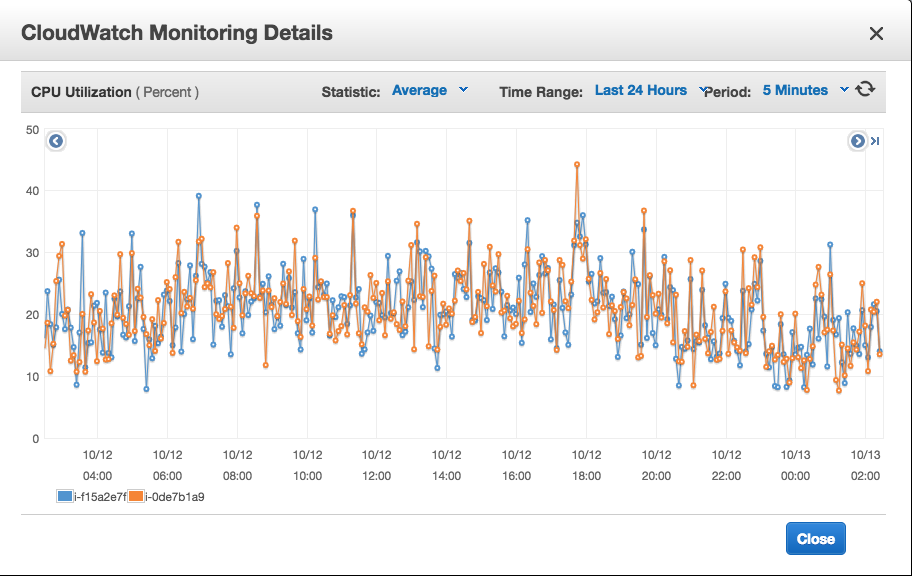
Task: Pan the chart left with the back arrow
Action: coord(56,141)
